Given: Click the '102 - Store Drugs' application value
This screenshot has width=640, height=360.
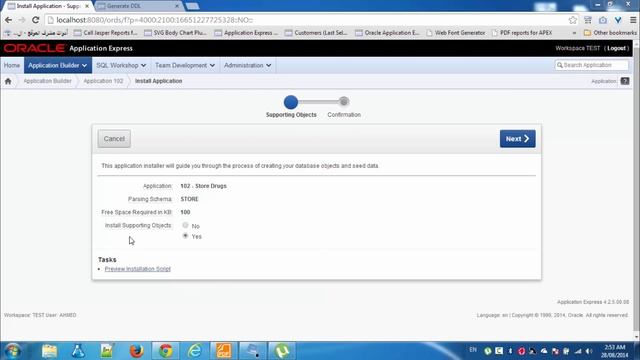Looking at the screenshot, I should 203,186.
